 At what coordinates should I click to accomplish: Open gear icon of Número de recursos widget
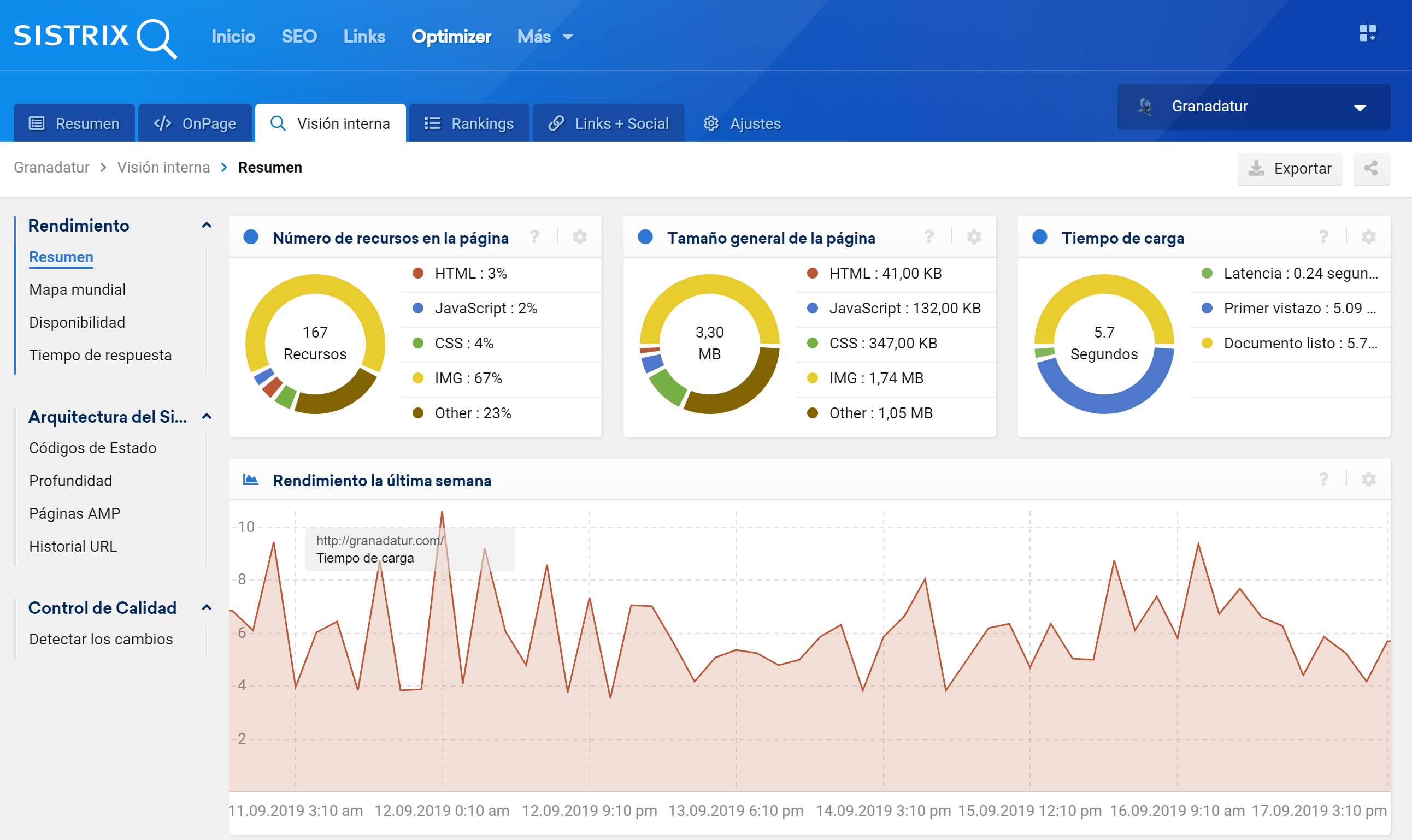(579, 237)
